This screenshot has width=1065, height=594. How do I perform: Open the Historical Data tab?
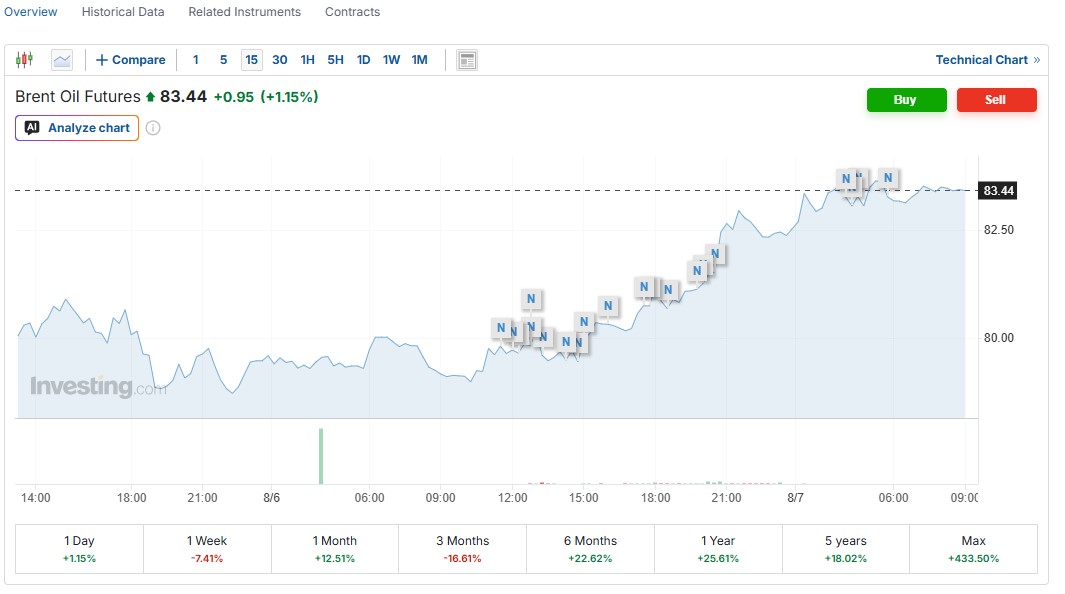click(123, 12)
